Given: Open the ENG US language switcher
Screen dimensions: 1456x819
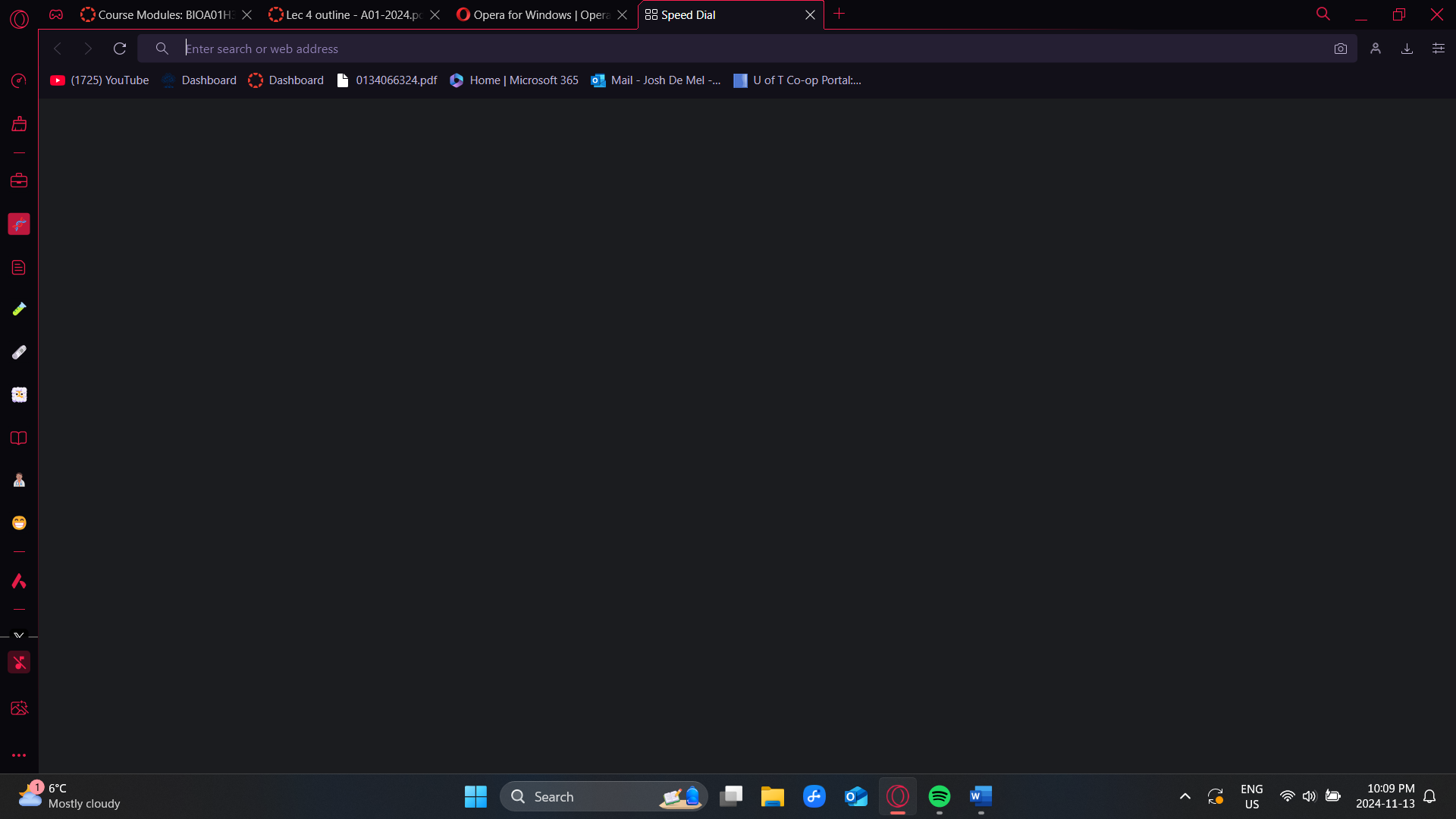Looking at the screenshot, I should pos(1252,796).
